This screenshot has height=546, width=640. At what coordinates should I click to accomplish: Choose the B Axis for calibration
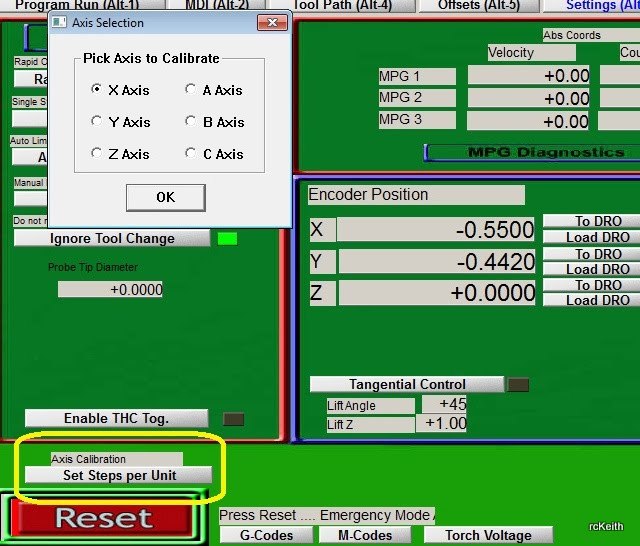(191, 122)
